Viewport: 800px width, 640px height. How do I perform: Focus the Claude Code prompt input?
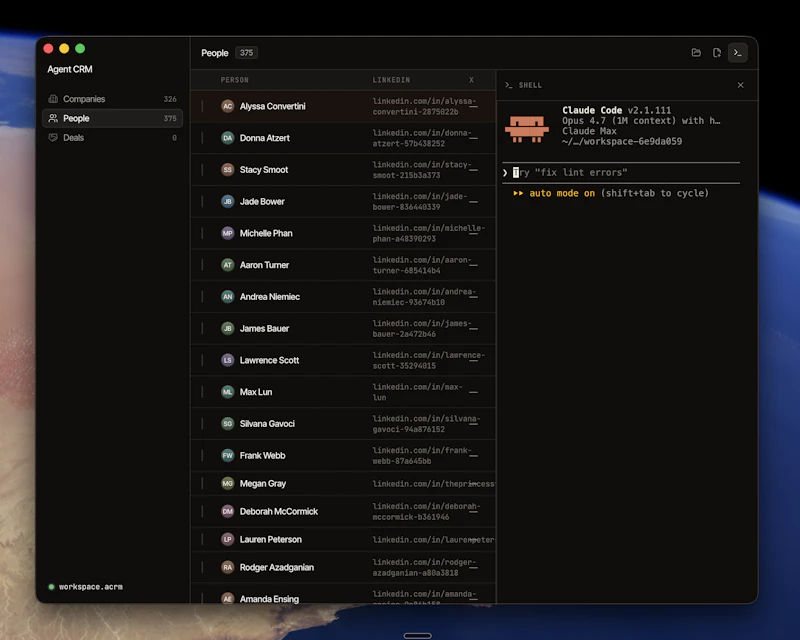621,173
